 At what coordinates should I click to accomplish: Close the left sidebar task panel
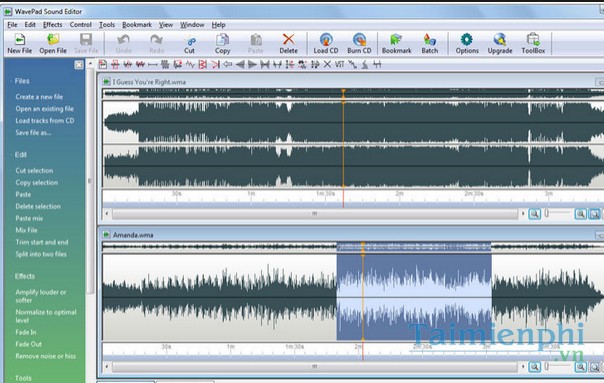pyautogui.click(x=79, y=65)
